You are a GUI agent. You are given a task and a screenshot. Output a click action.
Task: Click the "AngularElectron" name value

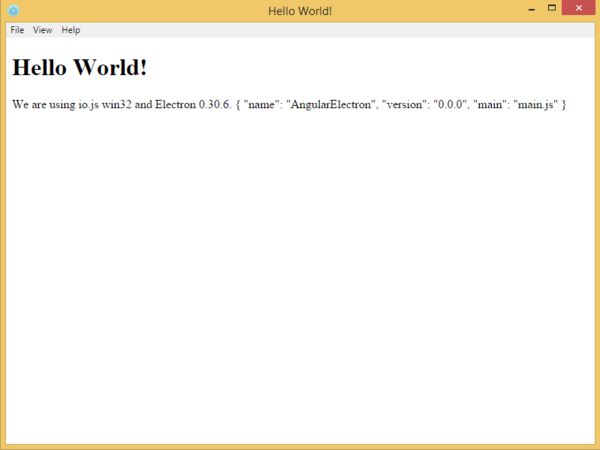(x=331, y=104)
